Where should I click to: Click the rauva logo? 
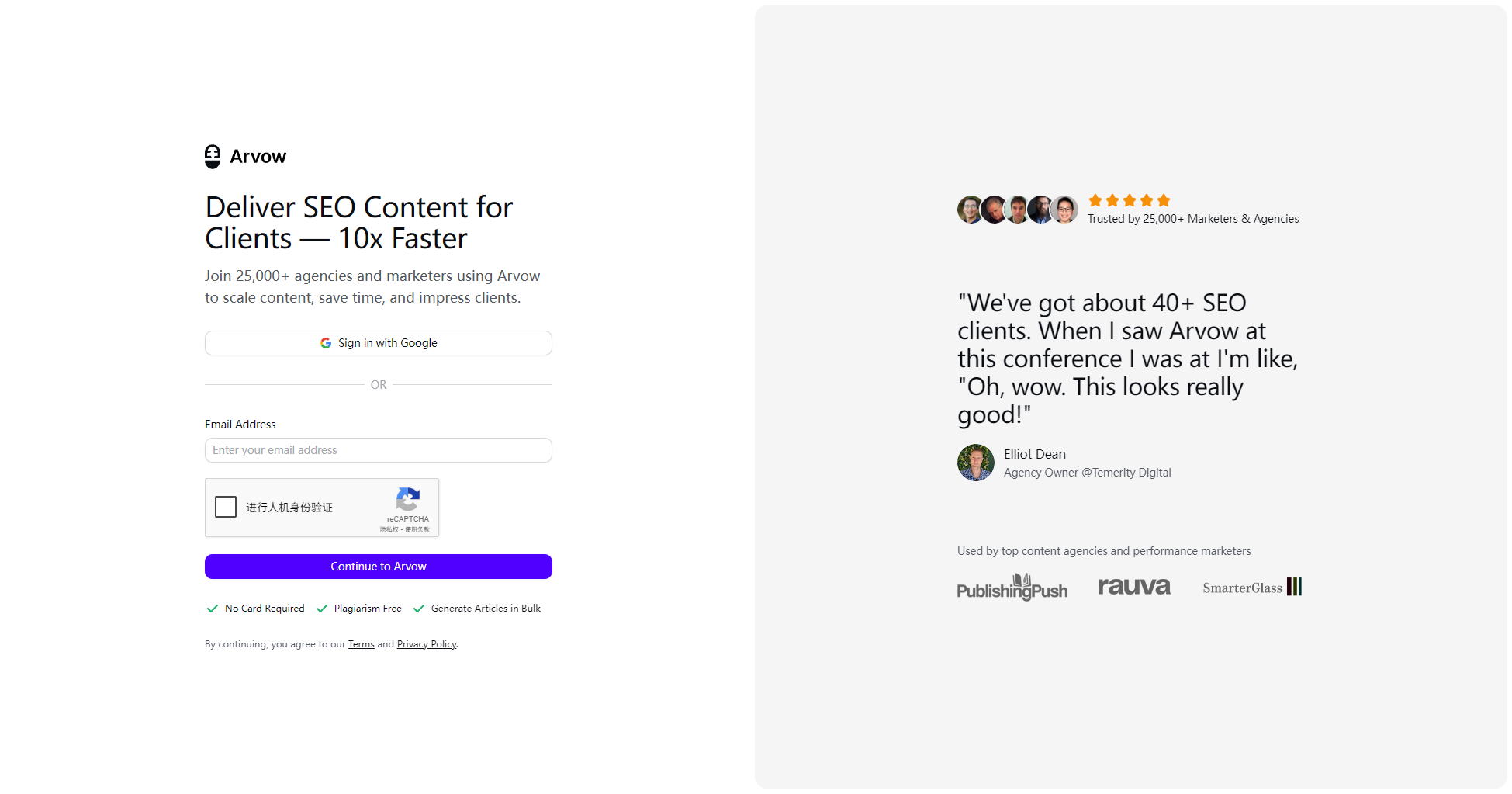point(1133,587)
